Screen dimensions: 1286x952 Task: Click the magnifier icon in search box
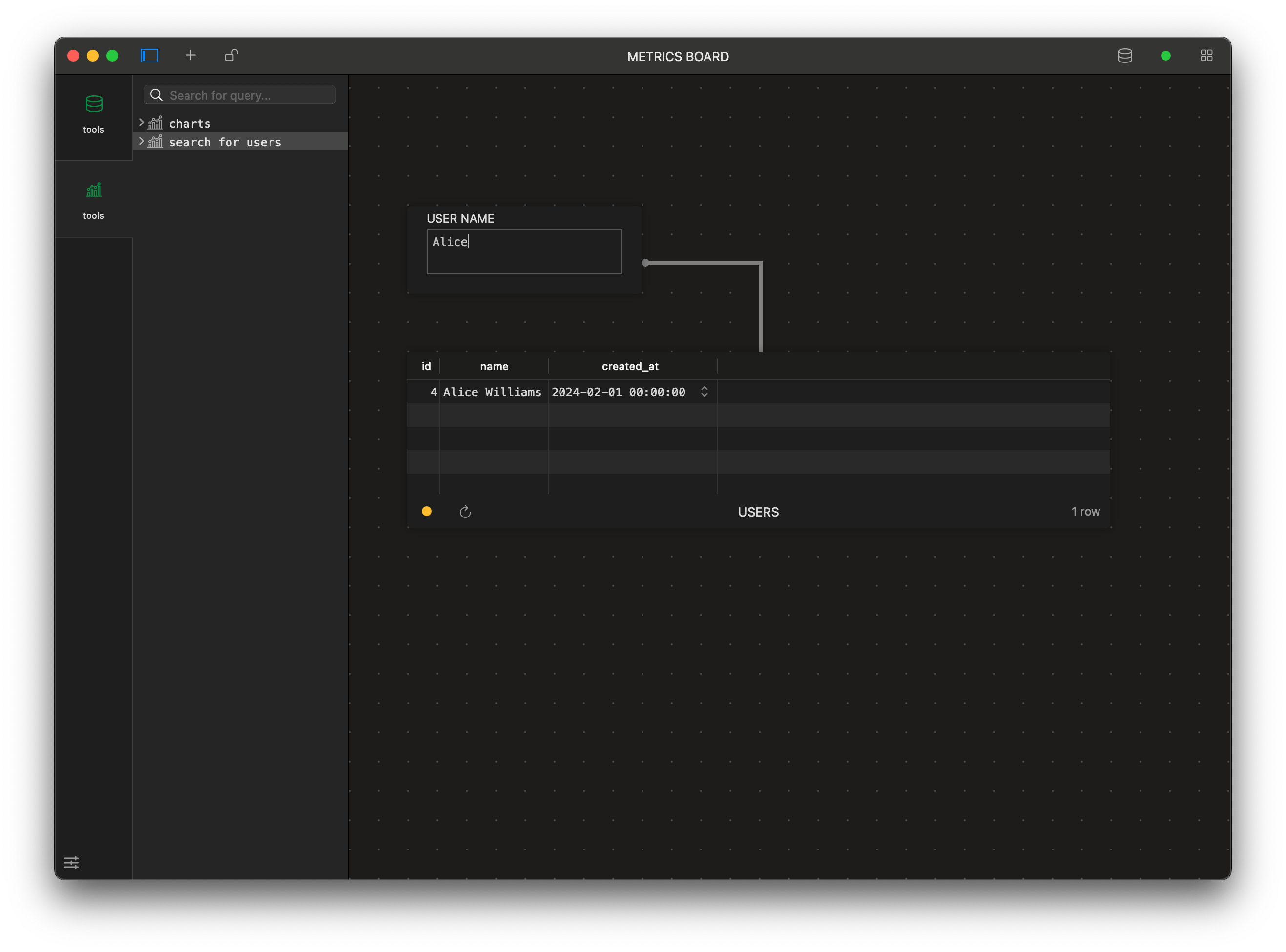(156, 95)
